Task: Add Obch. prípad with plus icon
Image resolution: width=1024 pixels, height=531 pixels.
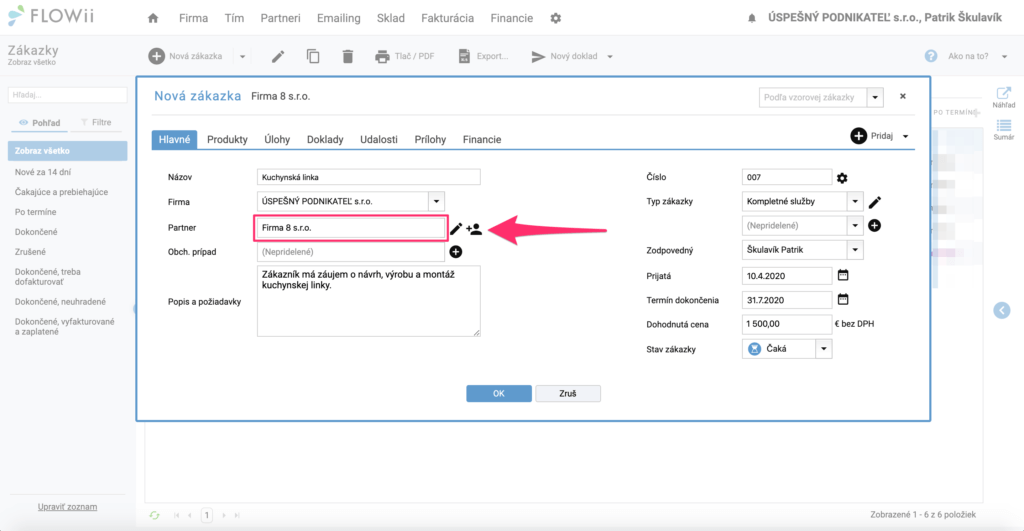Action: (456, 251)
